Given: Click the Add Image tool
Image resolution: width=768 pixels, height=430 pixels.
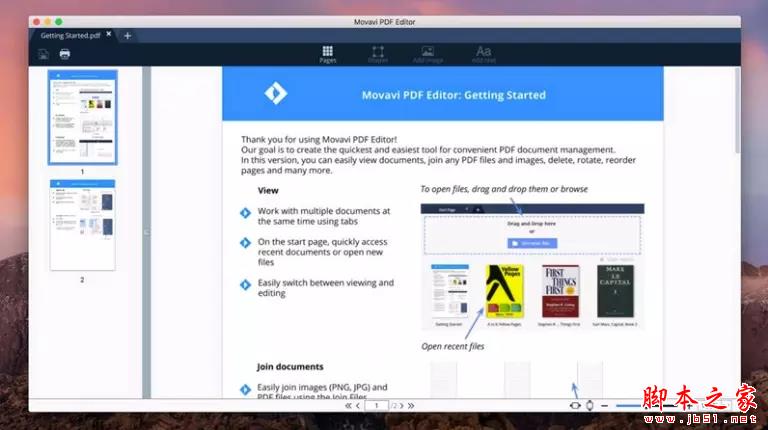Looking at the screenshot, I should (x=428, y=54).
